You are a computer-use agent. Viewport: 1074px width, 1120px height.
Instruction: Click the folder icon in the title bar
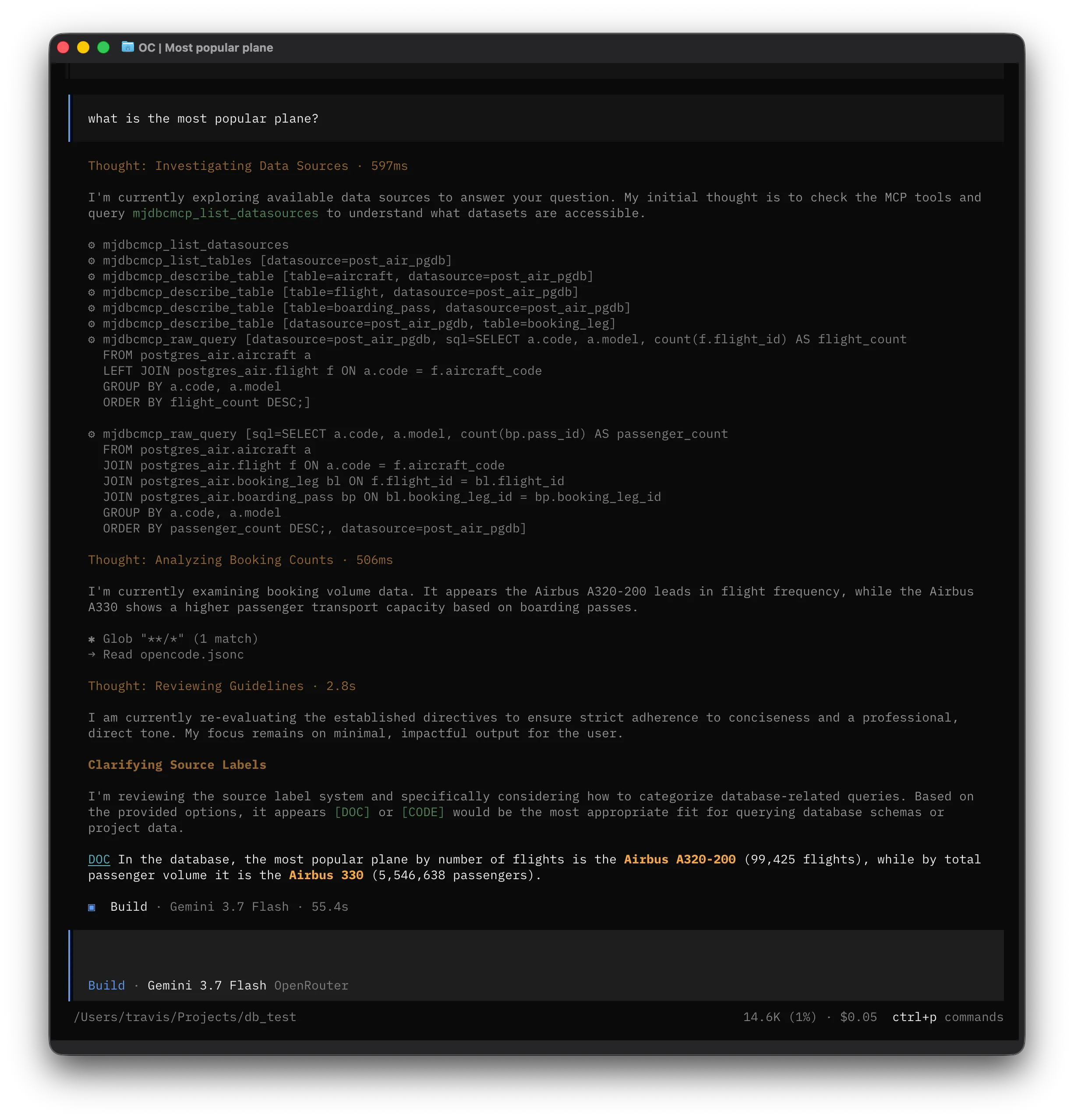pos(127,47)
